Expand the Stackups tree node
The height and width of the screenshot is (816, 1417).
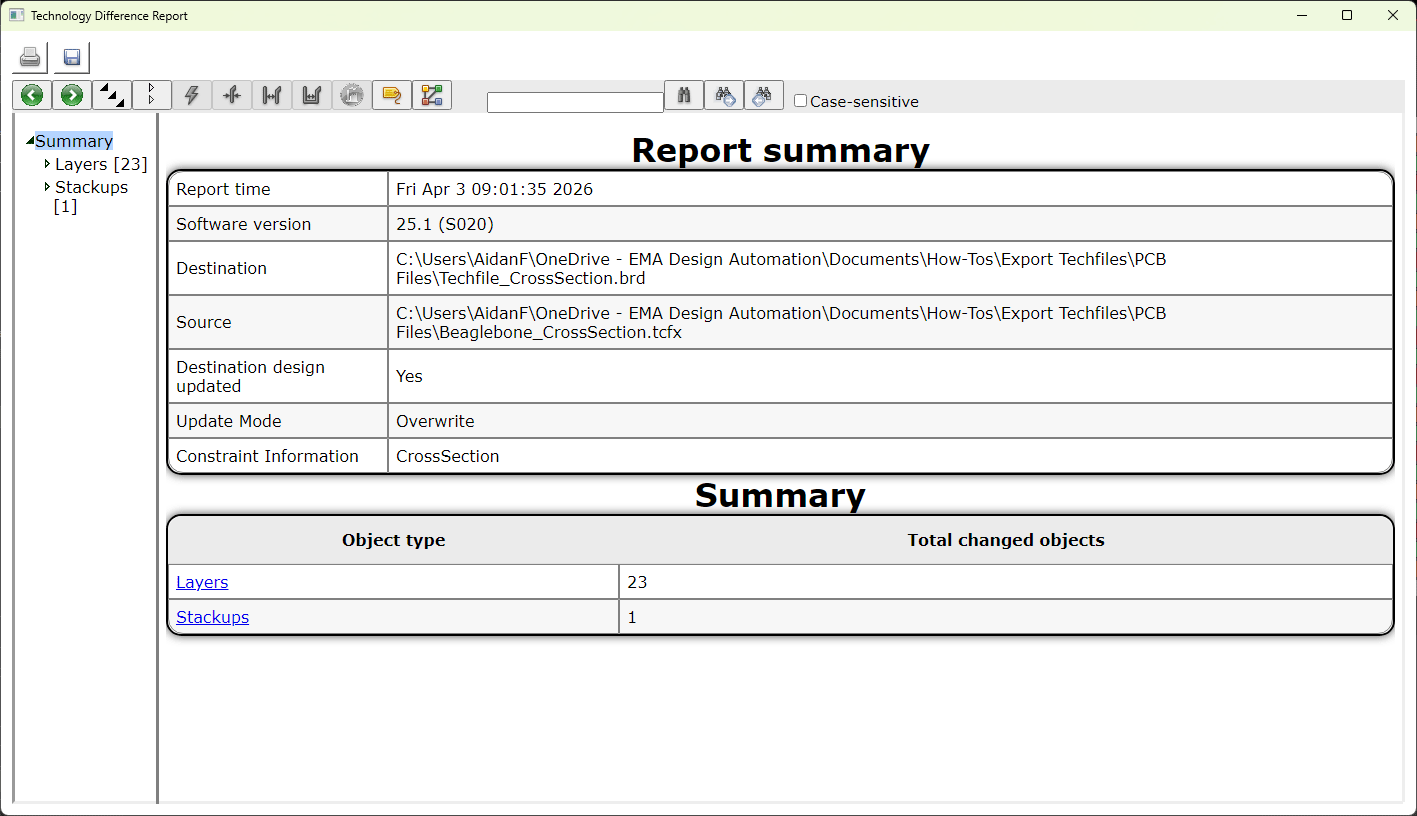[x=47, y=187]
